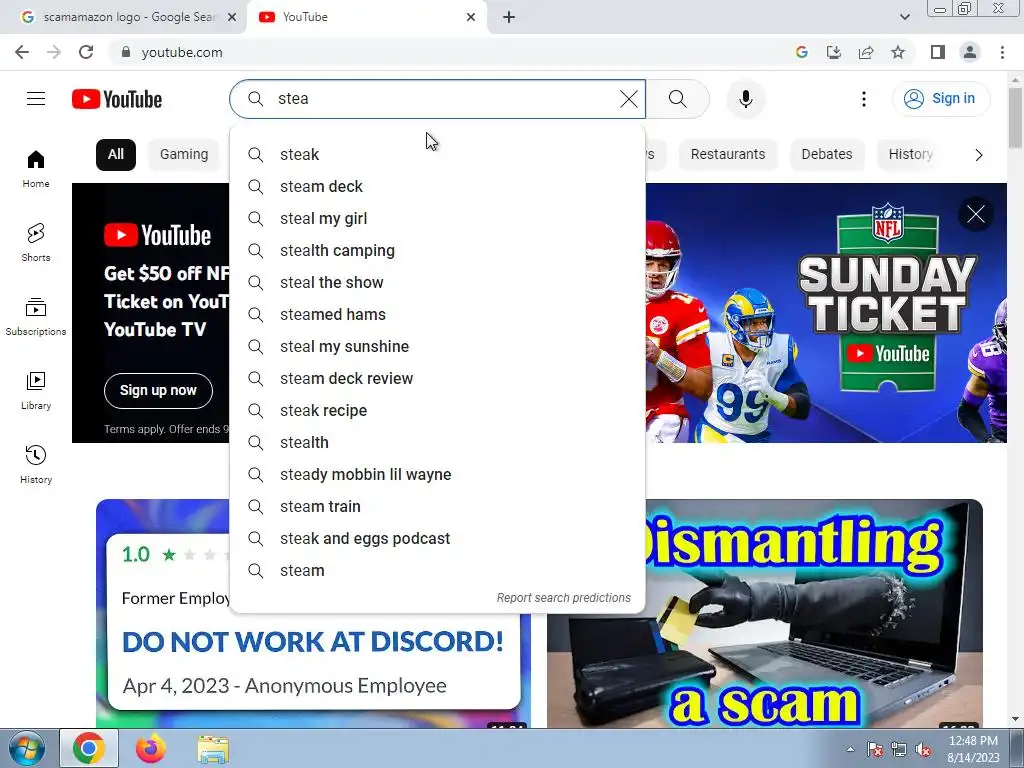Open the YouTube hamburger guide menu
The height and width of the screenshot is (768, 1024).
[x=36, y=99]
